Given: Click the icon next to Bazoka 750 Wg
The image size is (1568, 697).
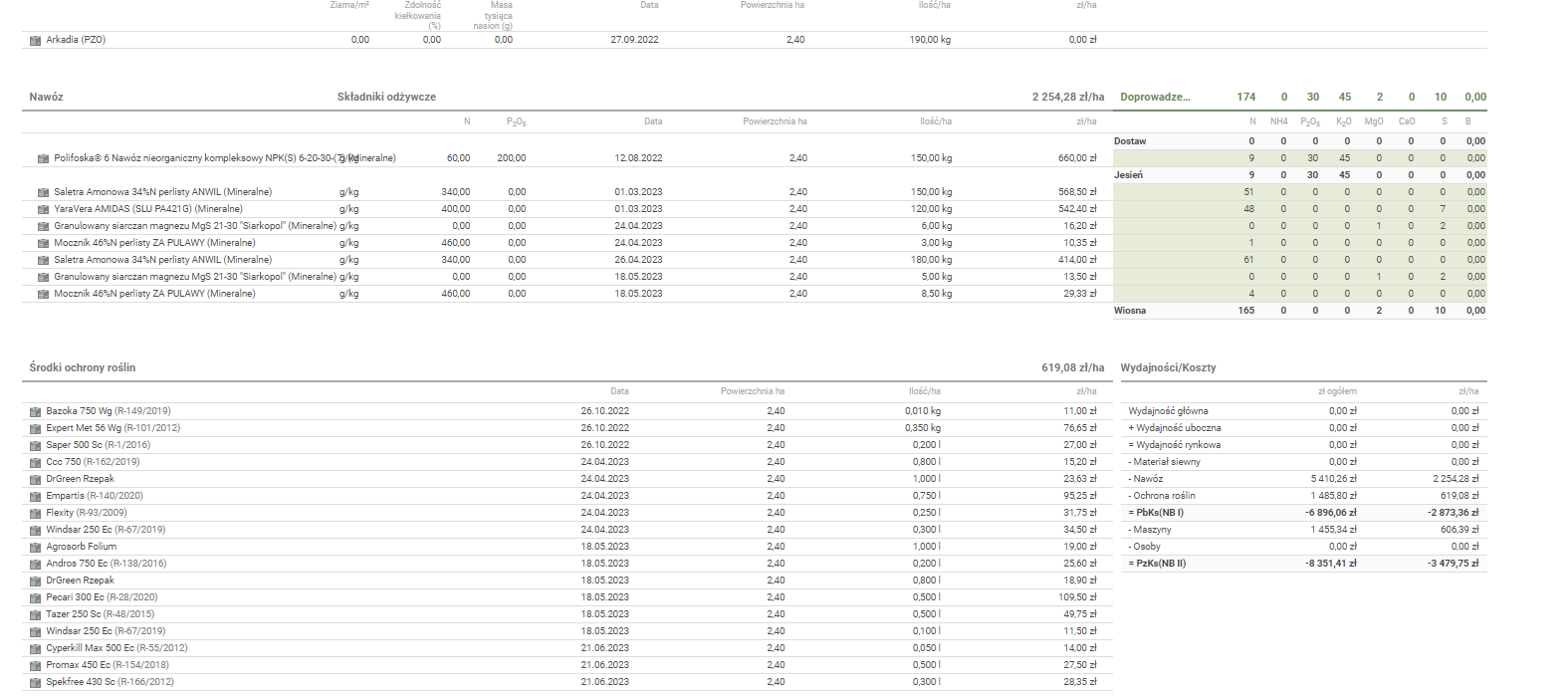Looking at the screenshot, I should point(36,411).
